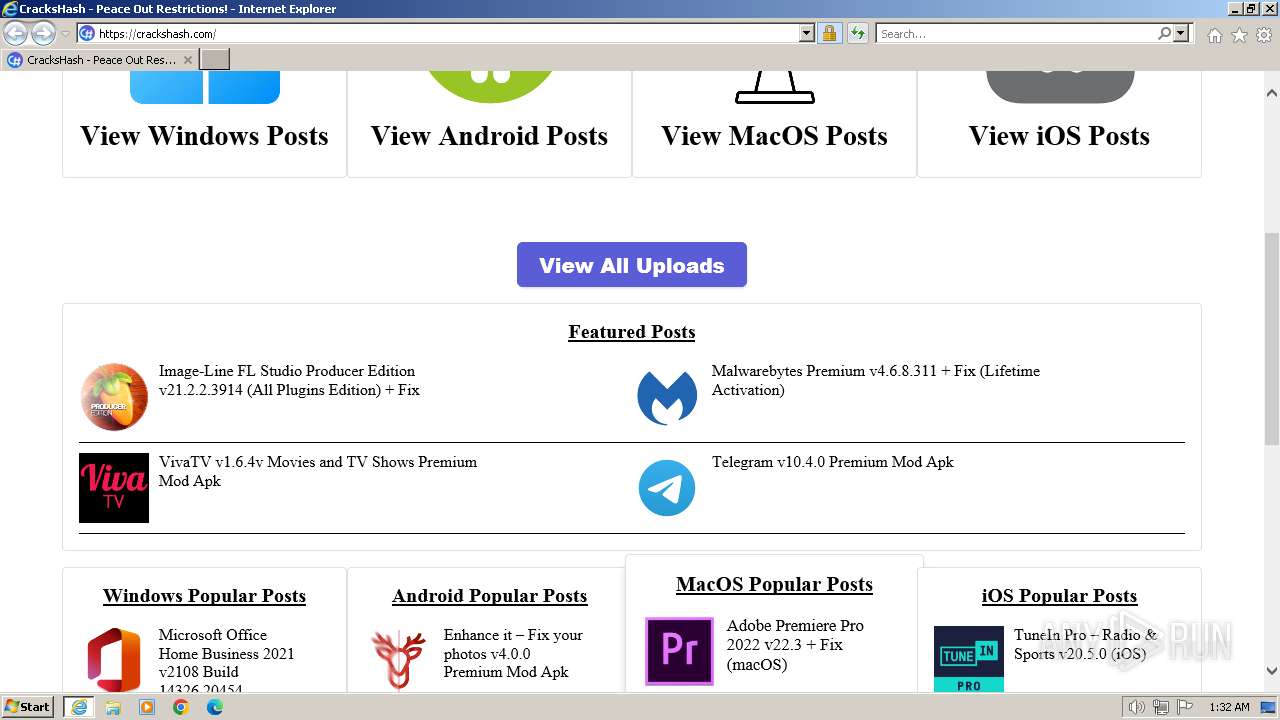The image size is (1280, 720).
Task: Click the Android logo above View Android Posts
Action: [x=490, y=87]
